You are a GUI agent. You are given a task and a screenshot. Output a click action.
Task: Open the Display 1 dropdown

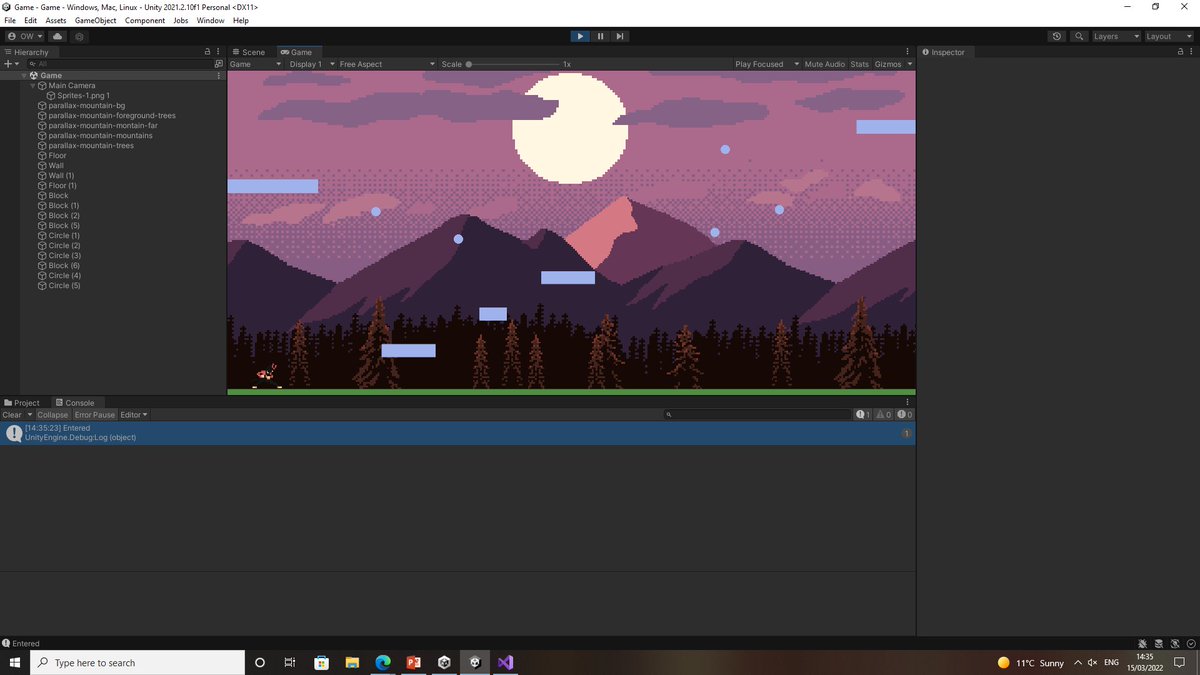311,64
